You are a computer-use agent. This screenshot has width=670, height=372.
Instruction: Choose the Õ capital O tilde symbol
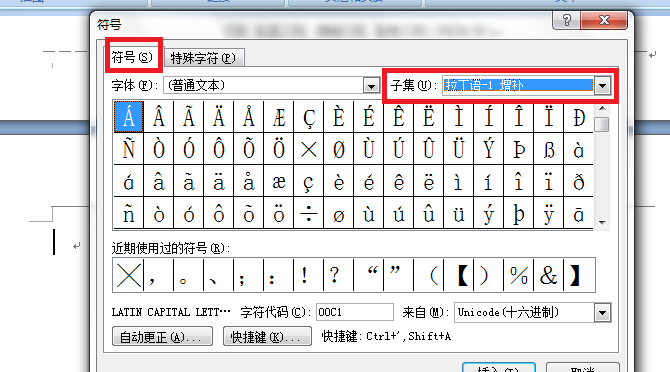click(x=249, y=149)
